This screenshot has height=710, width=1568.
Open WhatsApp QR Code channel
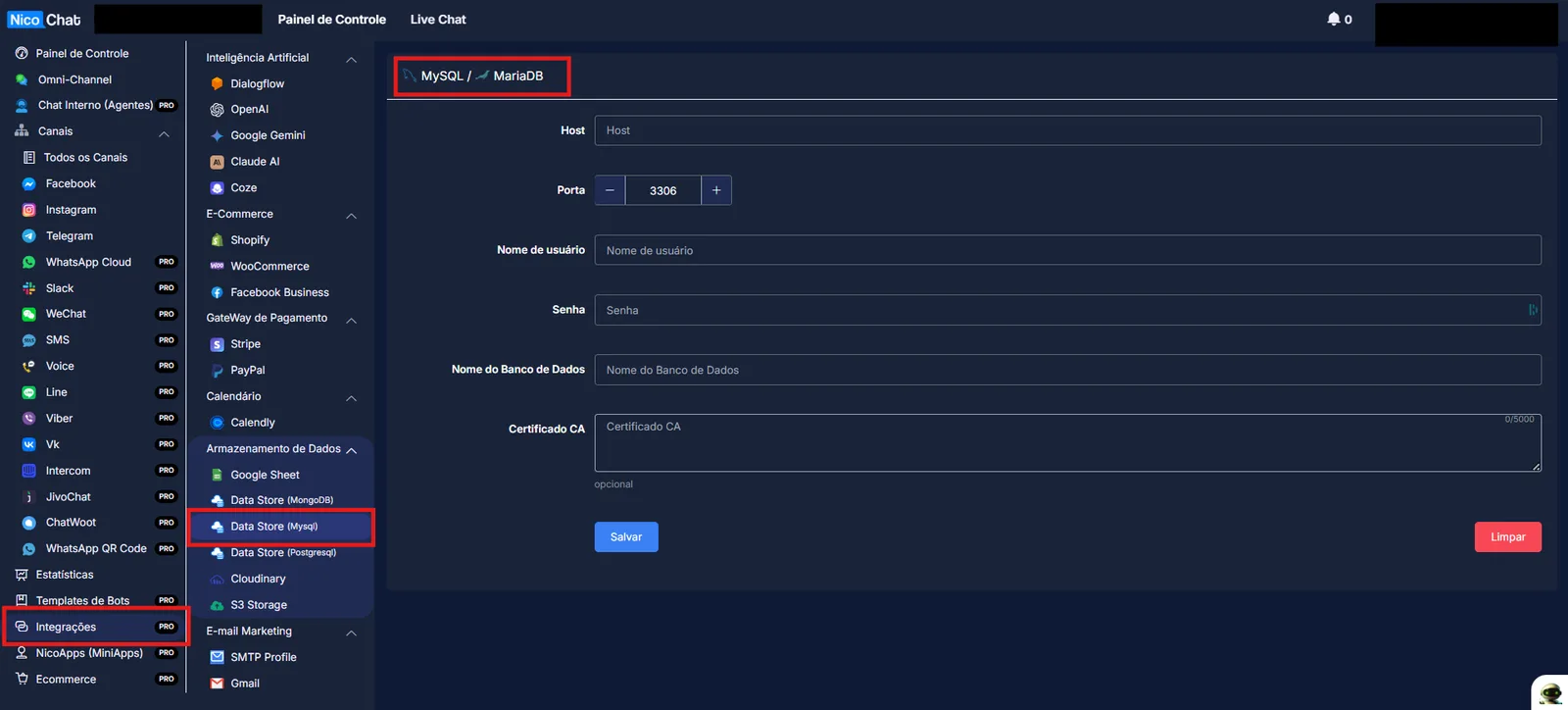click(96, 549)
